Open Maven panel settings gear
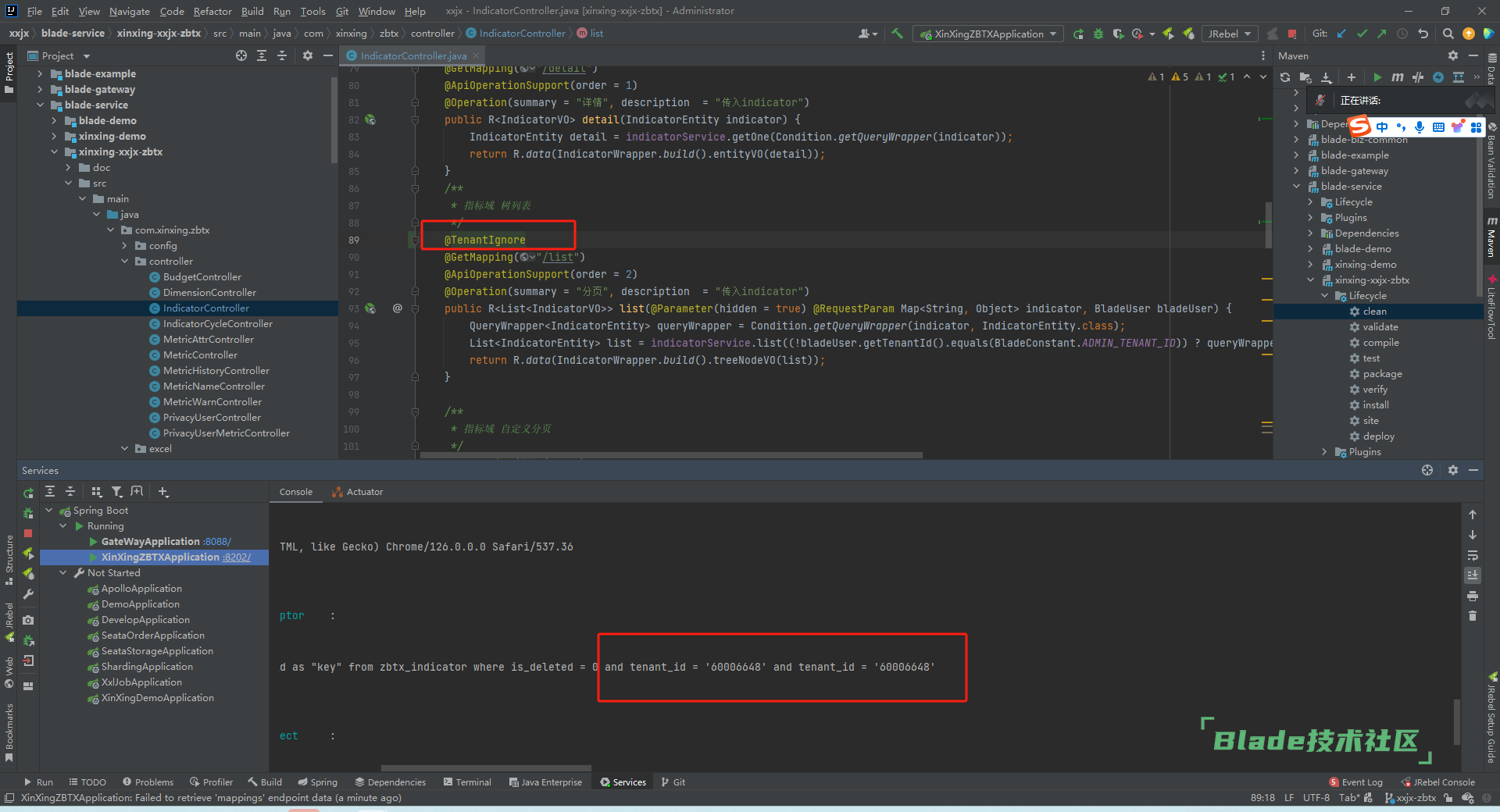The image size is (1500, 812). click(1452, 55)
